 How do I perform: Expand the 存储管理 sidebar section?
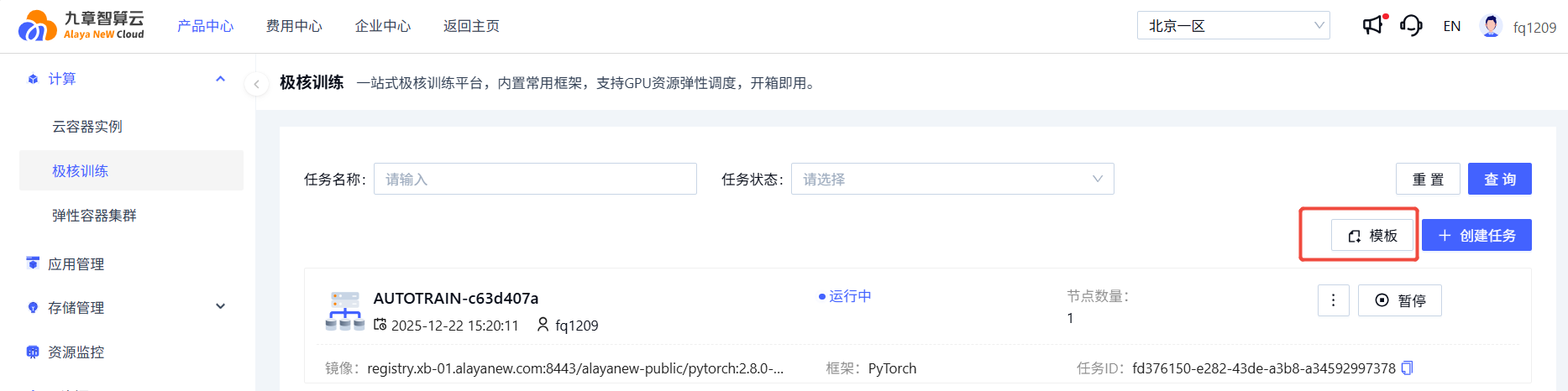pos(220,307)
